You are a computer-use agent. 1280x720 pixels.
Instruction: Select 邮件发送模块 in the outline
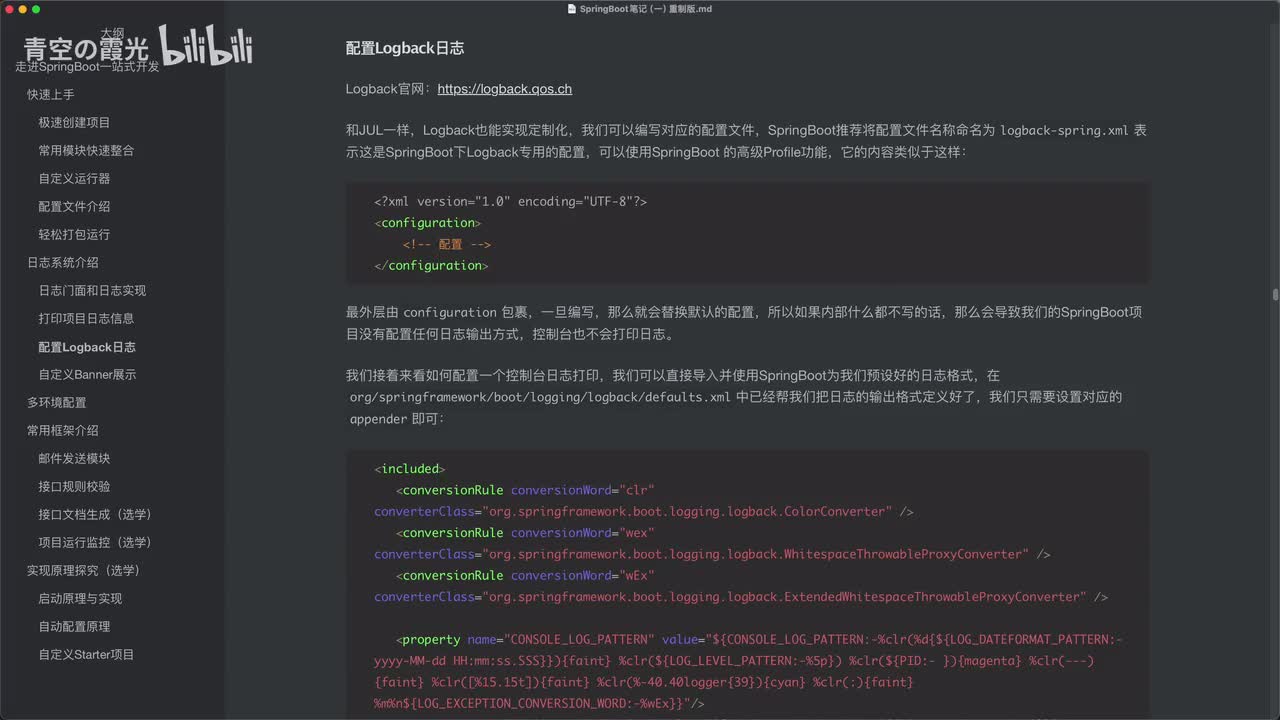(75, 459)
